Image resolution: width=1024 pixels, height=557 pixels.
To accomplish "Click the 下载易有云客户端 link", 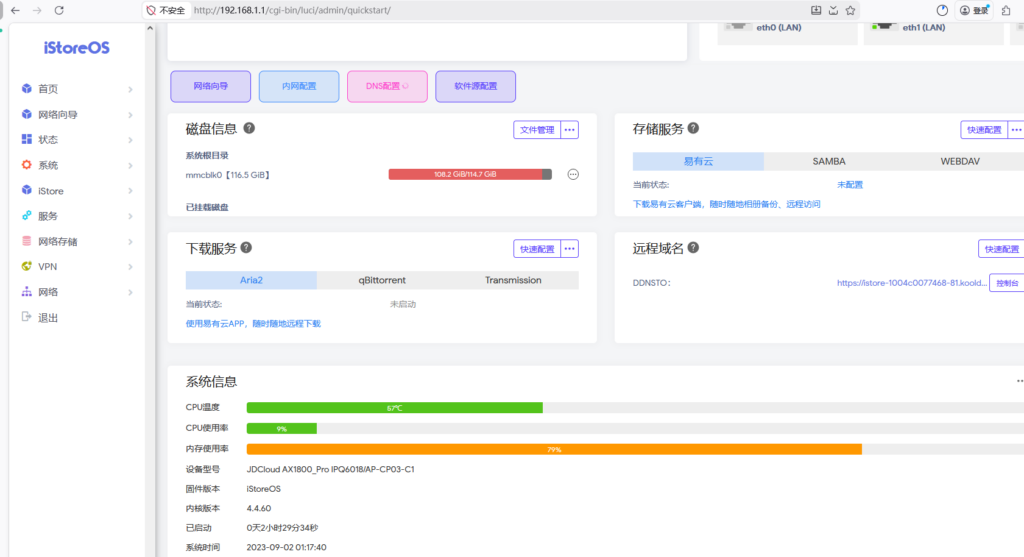I will [x=726, y=204].
